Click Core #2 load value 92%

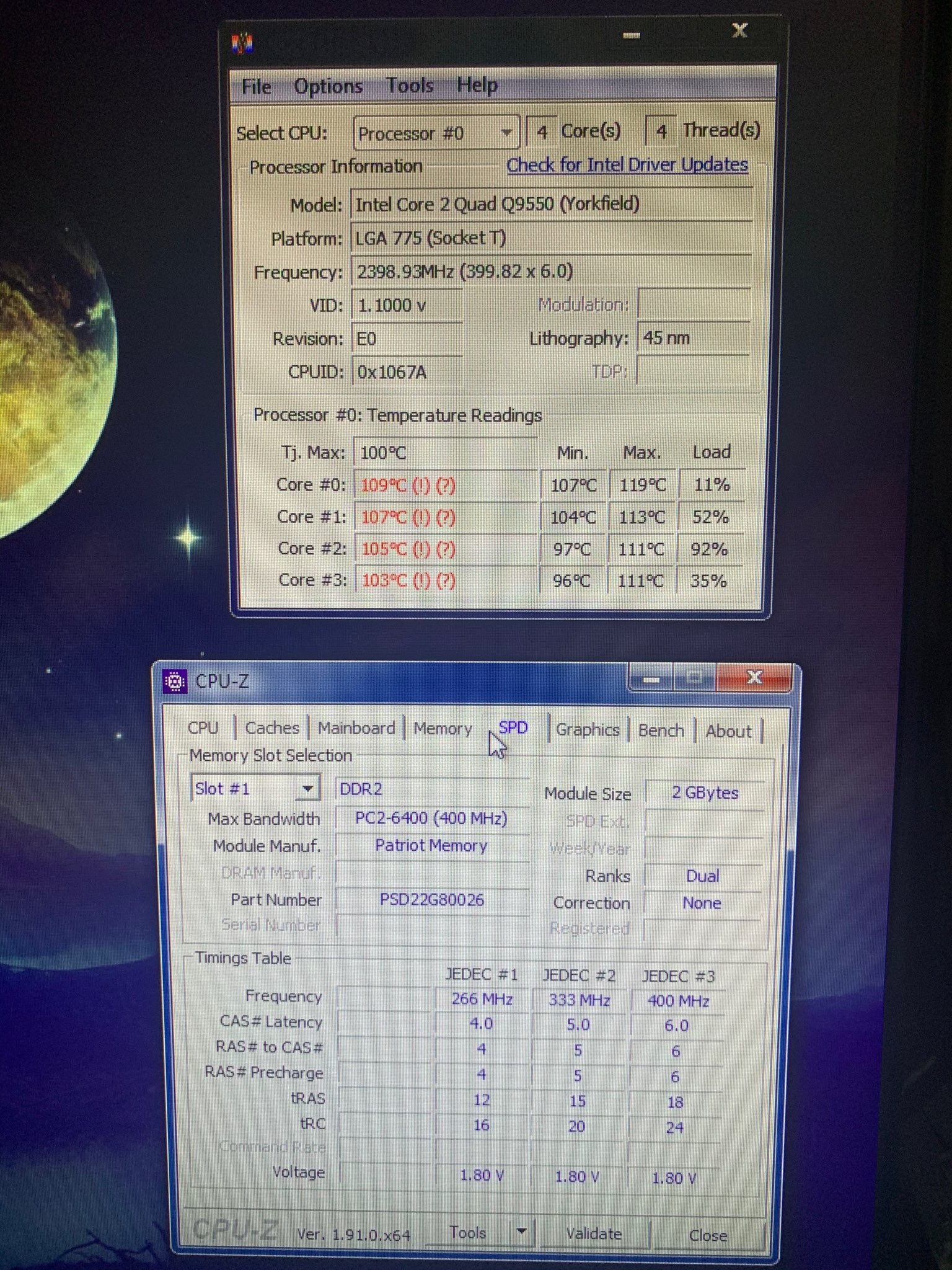click(710, 549)
